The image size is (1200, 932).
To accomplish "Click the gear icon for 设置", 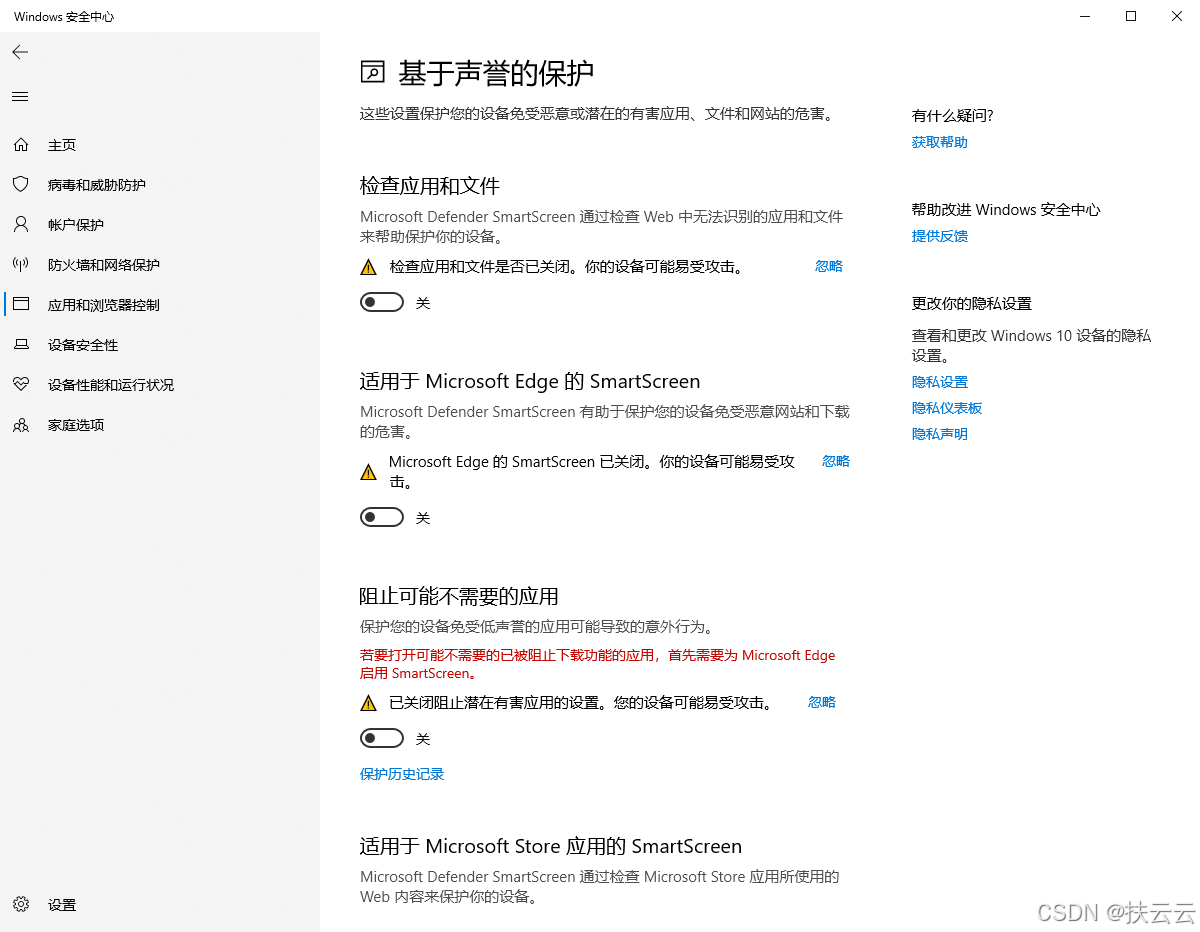I will point(20,904).
